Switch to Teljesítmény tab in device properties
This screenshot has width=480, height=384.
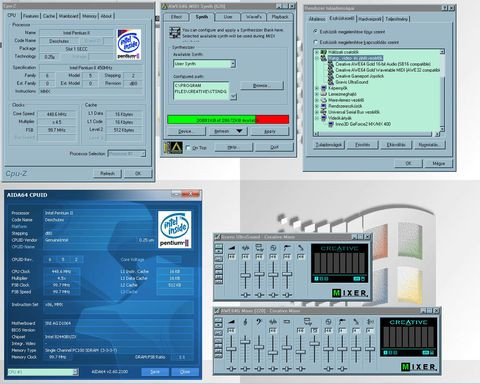(396, 19)
